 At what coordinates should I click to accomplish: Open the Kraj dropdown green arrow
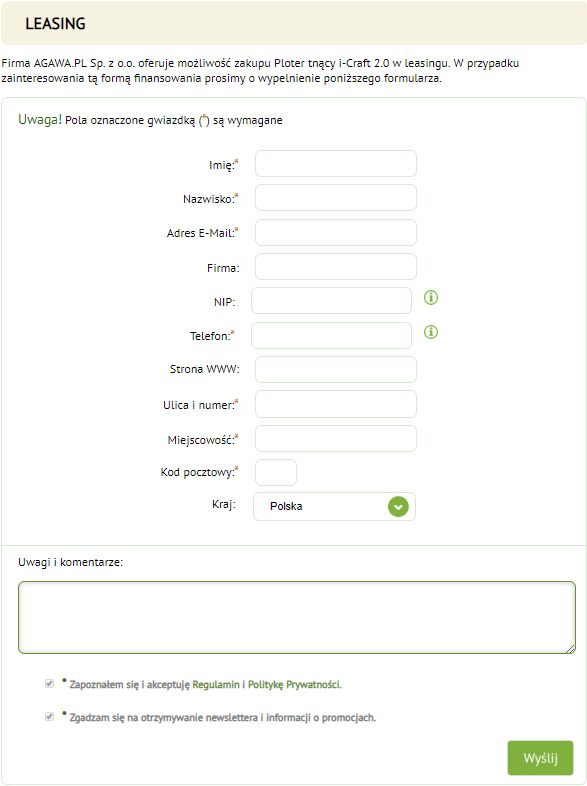[x=398, y=507]
